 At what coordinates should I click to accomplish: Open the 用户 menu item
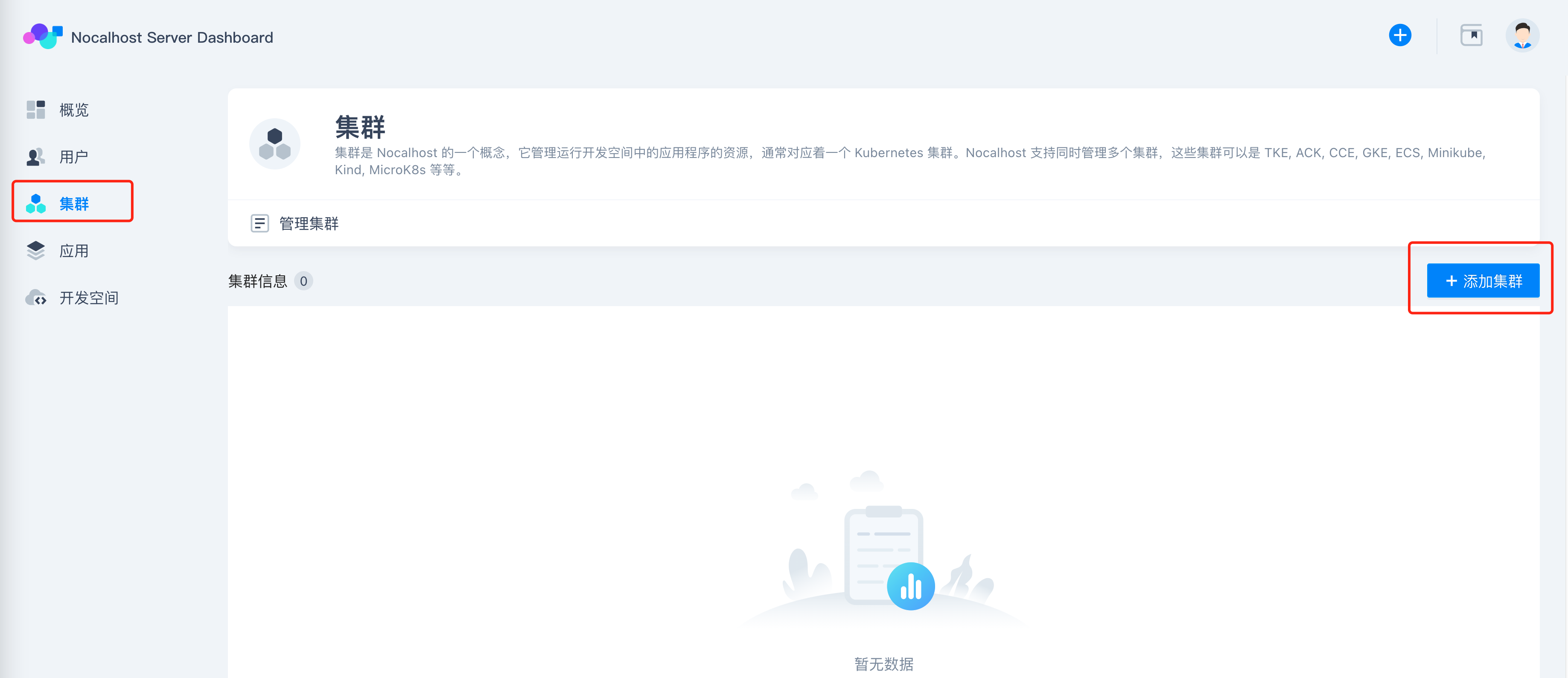pyautogui.click(x=74, y=157)
